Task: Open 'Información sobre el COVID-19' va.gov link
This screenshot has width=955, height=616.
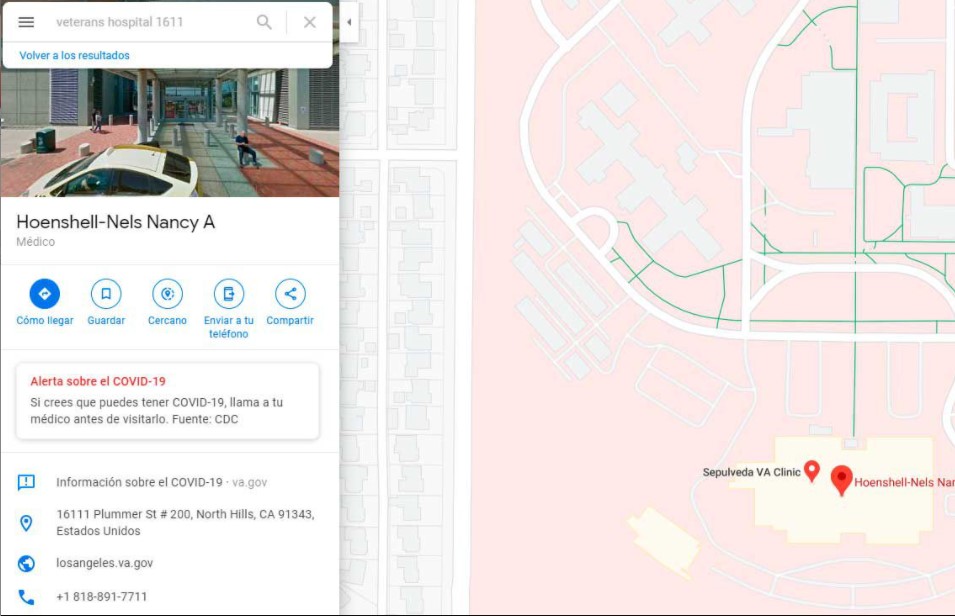Action: (x=139, y=482)
